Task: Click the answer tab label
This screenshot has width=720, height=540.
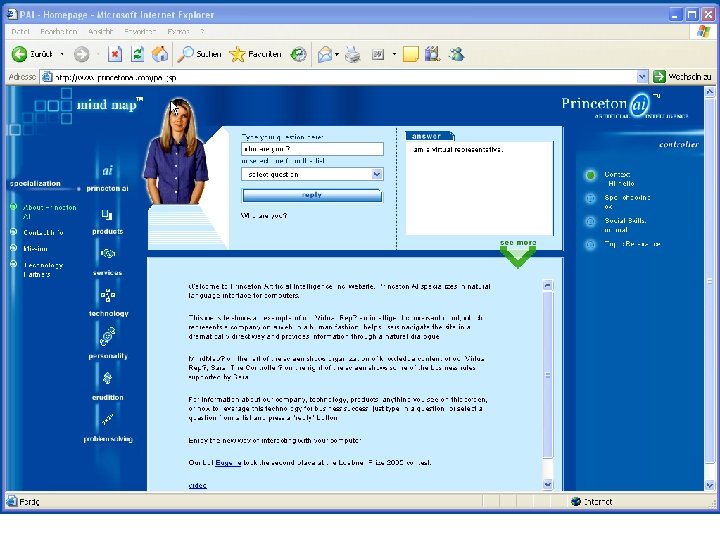Action: pos(429,136)
